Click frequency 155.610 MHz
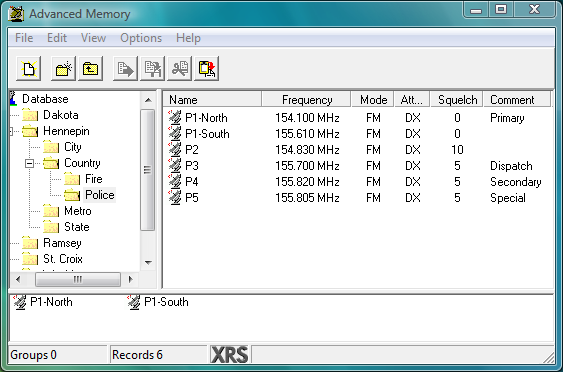 click(x=307, y=134)
